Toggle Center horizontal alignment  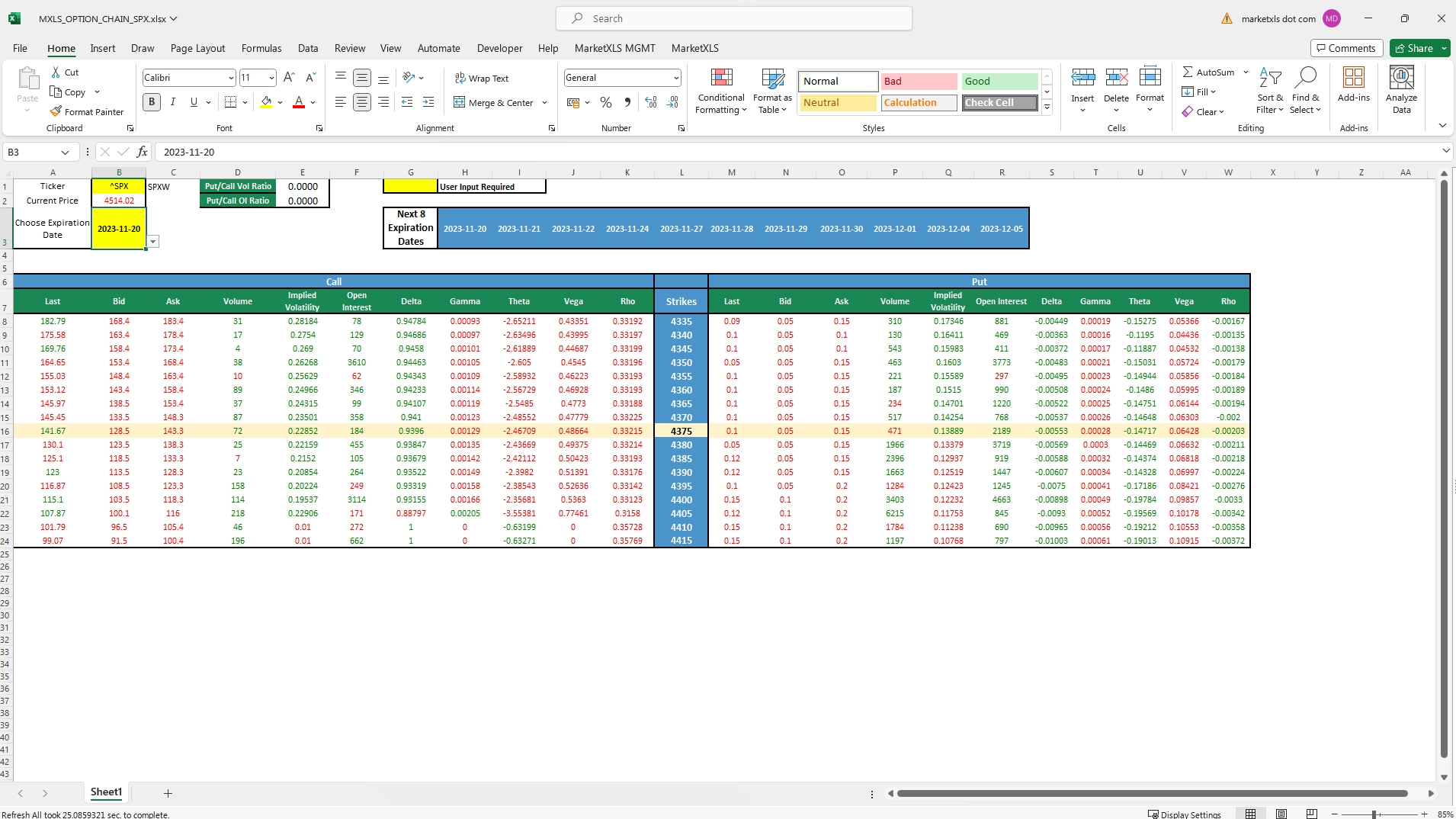pyautogui.click(x=362, y=101)
